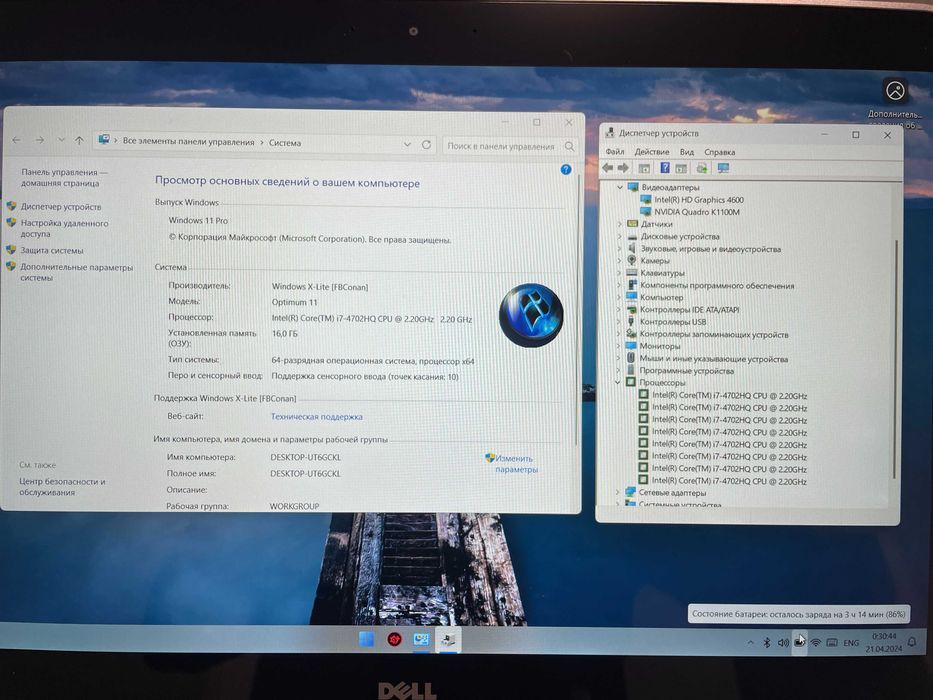Screen dimensions: 933x700
Task: Expand Звуковые, игровые и видеоустройства category
Action: pos(619,249)
